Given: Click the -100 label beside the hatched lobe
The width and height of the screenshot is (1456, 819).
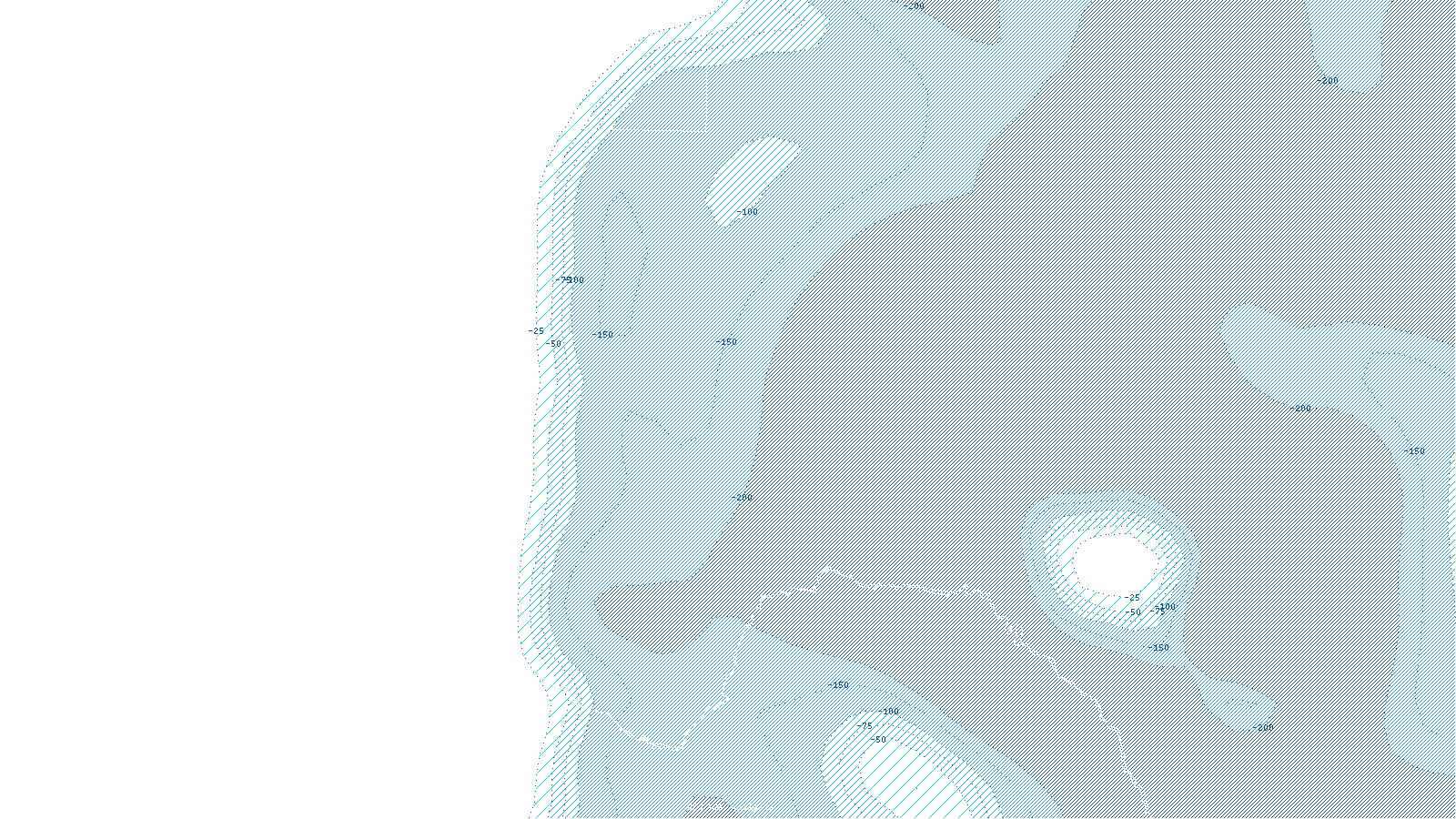Looking at the screenshot, I should click(746, 212).
